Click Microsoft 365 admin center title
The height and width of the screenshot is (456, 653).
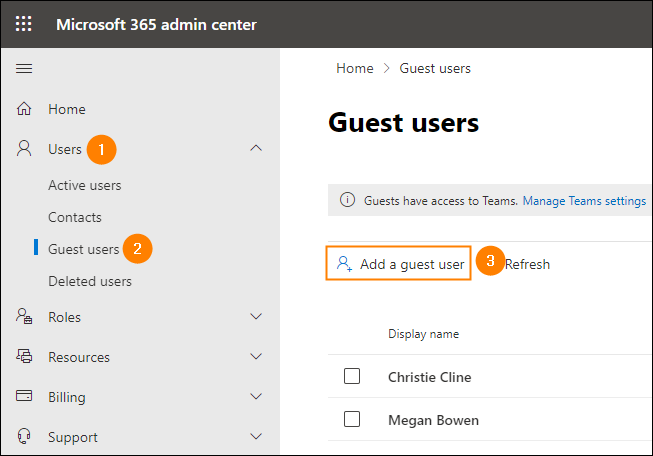(x=156, y=25)
